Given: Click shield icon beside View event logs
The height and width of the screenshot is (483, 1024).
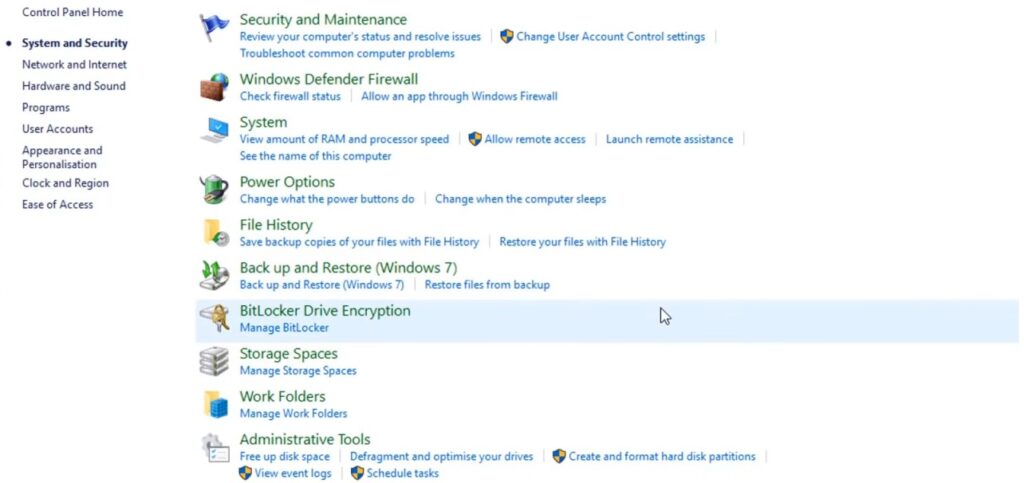Looking at the screenshot, I should click(x=246, y=473).
